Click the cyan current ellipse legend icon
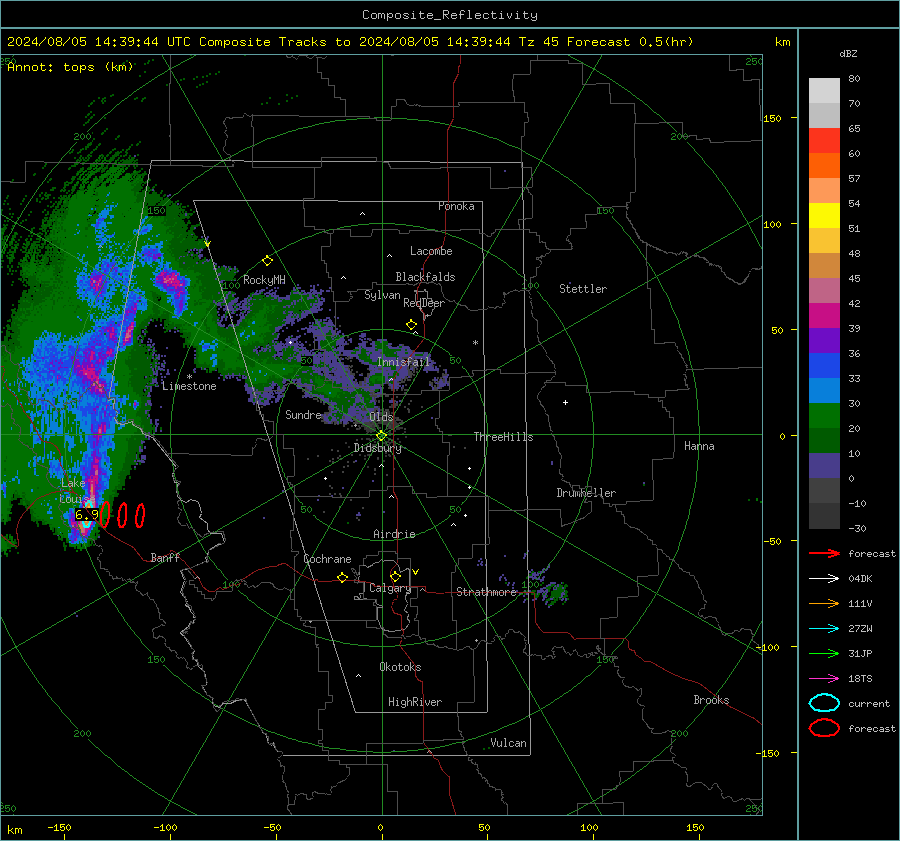The height and width of the screenshot is (841, 900). coord(824,703)
